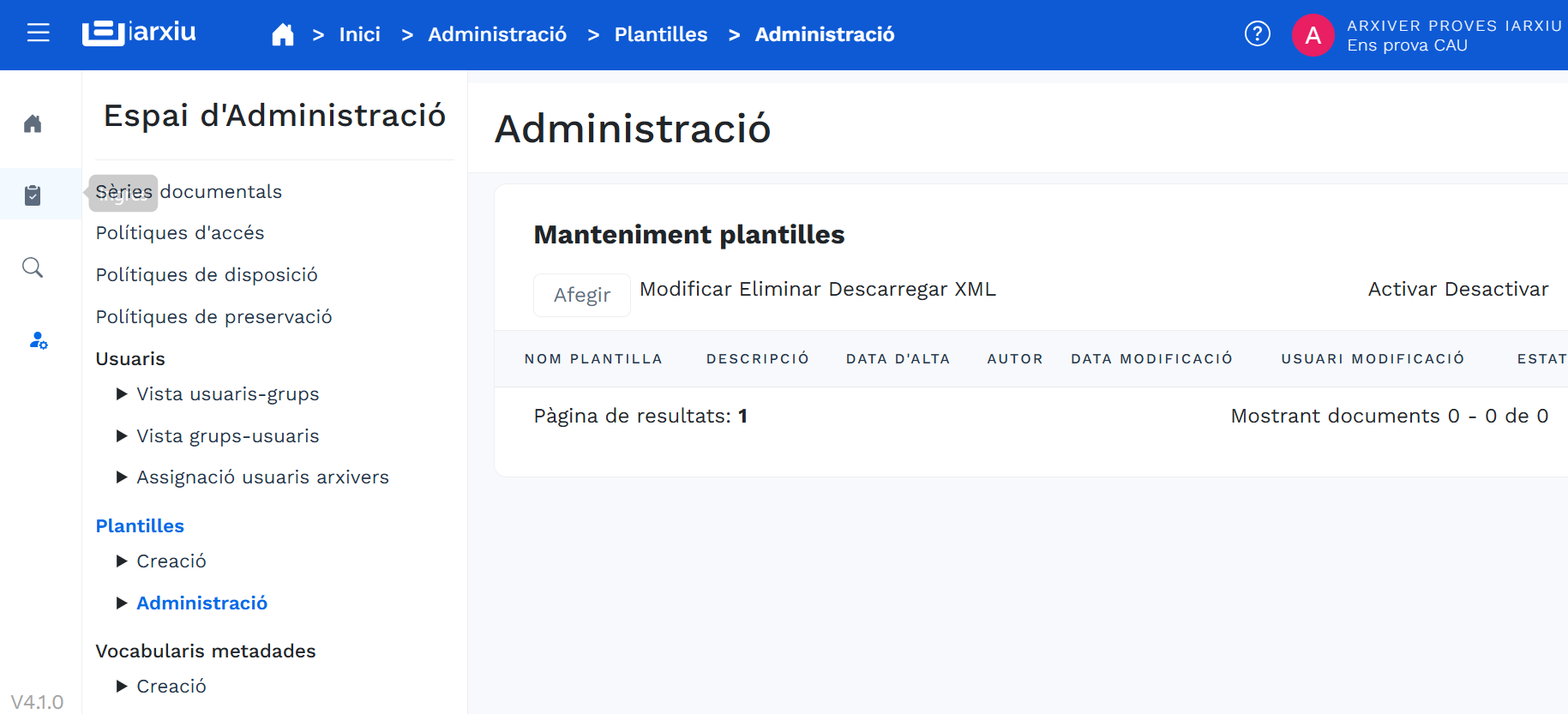The image size is (1568, 714).
Task: Open the help question mark icon
Action: coord(1258,34)
